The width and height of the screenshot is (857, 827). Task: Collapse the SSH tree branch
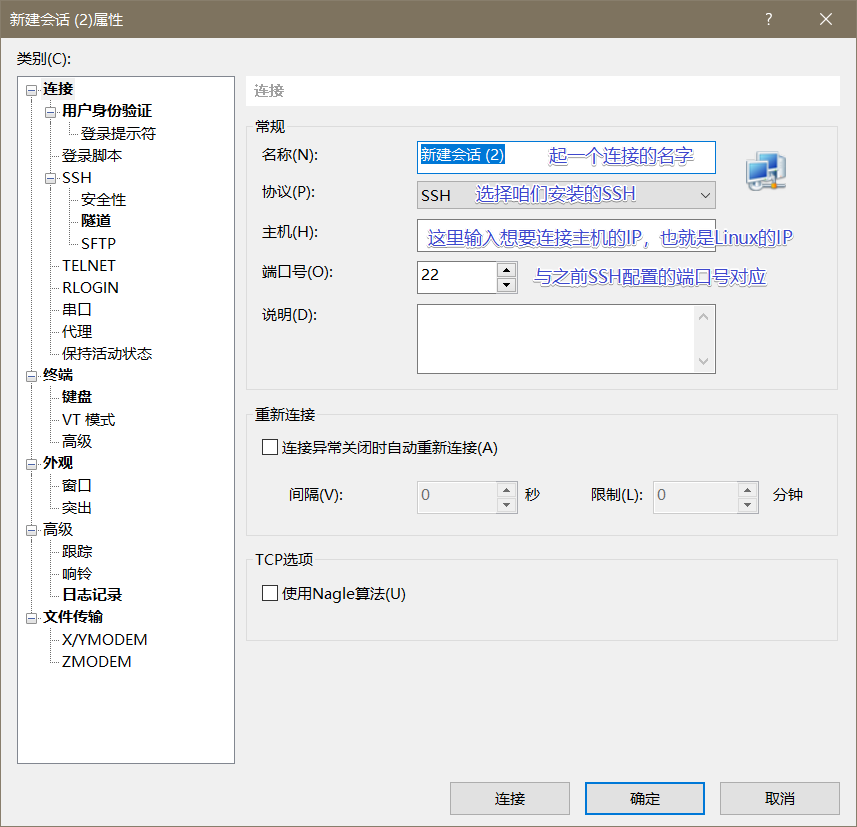point(48,177)
